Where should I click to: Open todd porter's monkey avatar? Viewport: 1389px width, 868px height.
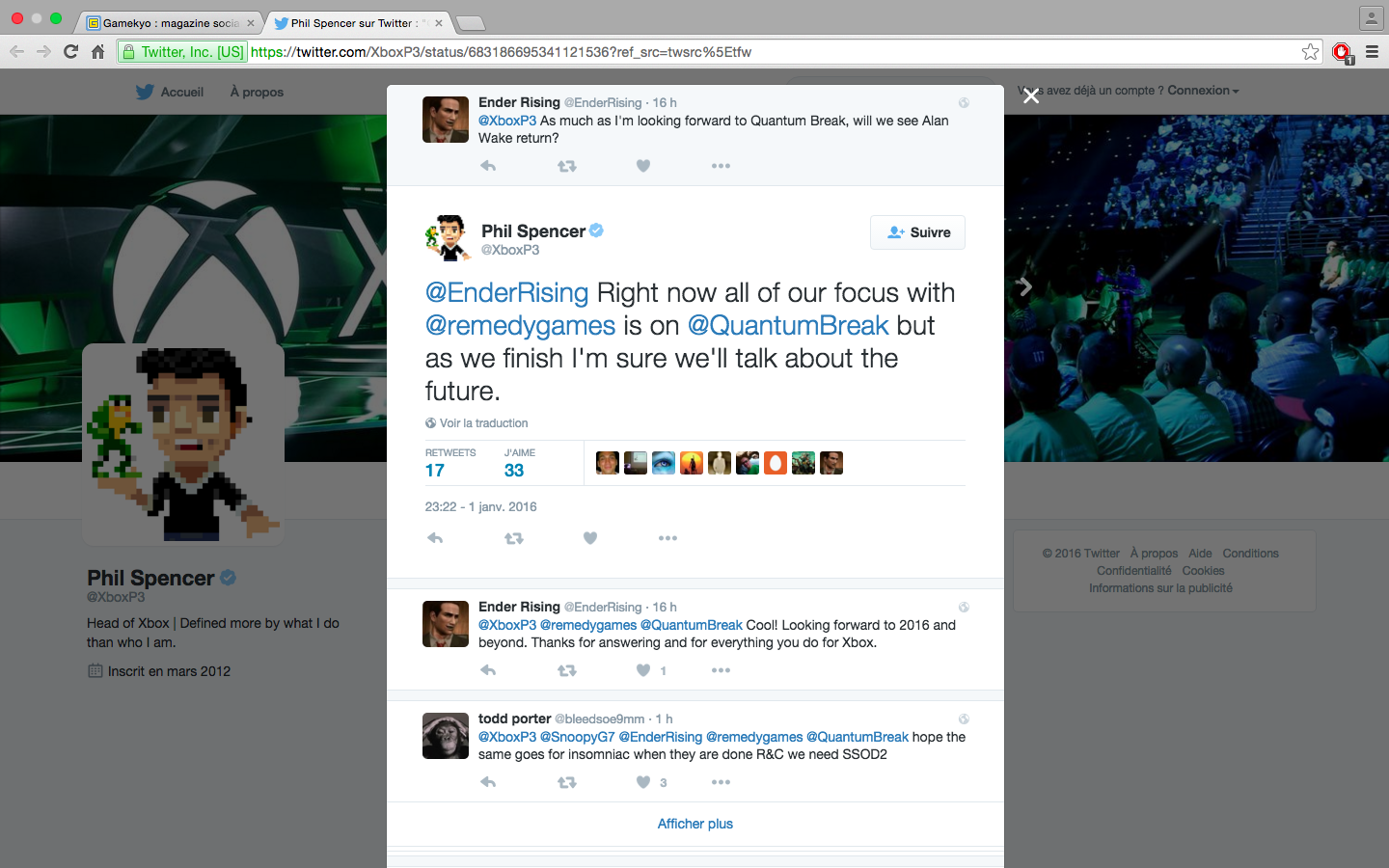[446, 736]
